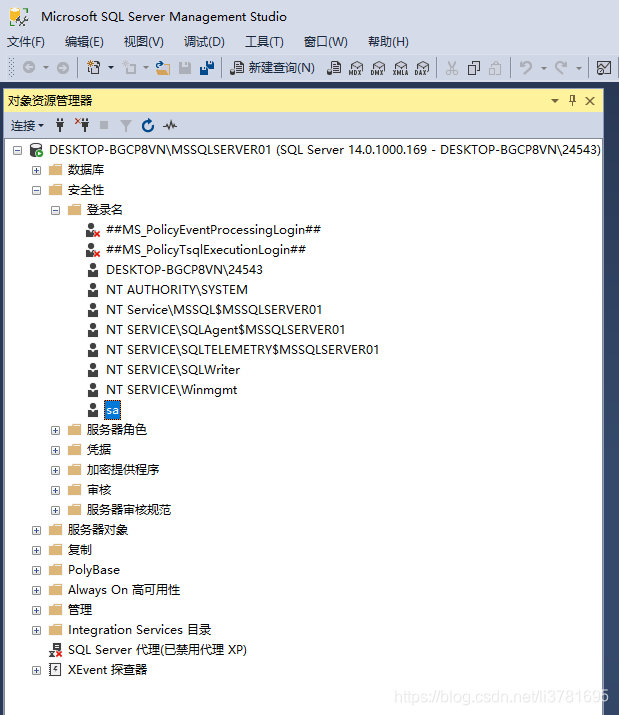Select SQL Server 代理(已禁用代理 XP) node
619x715 pixels.
click(157, 650)
